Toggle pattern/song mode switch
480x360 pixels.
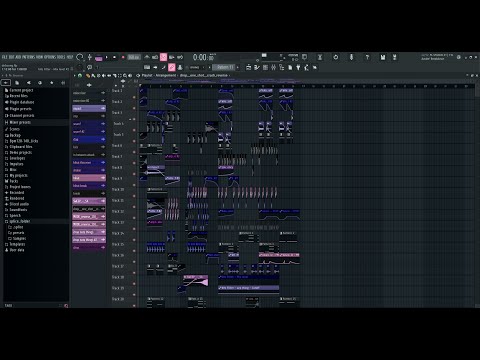(x=99, y=58)
